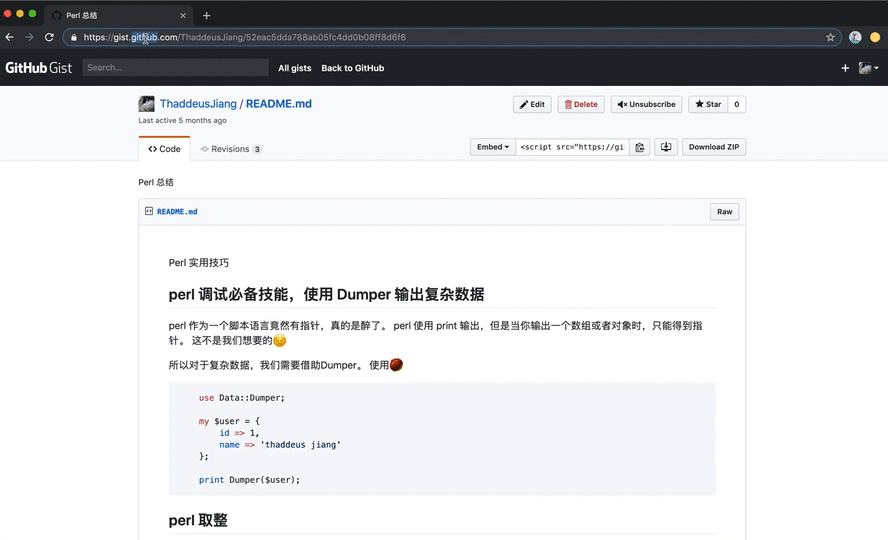888x540 pixels.
Task: Click the 'print Dumper($user);' code line
Action: click(x=249, y=480)
